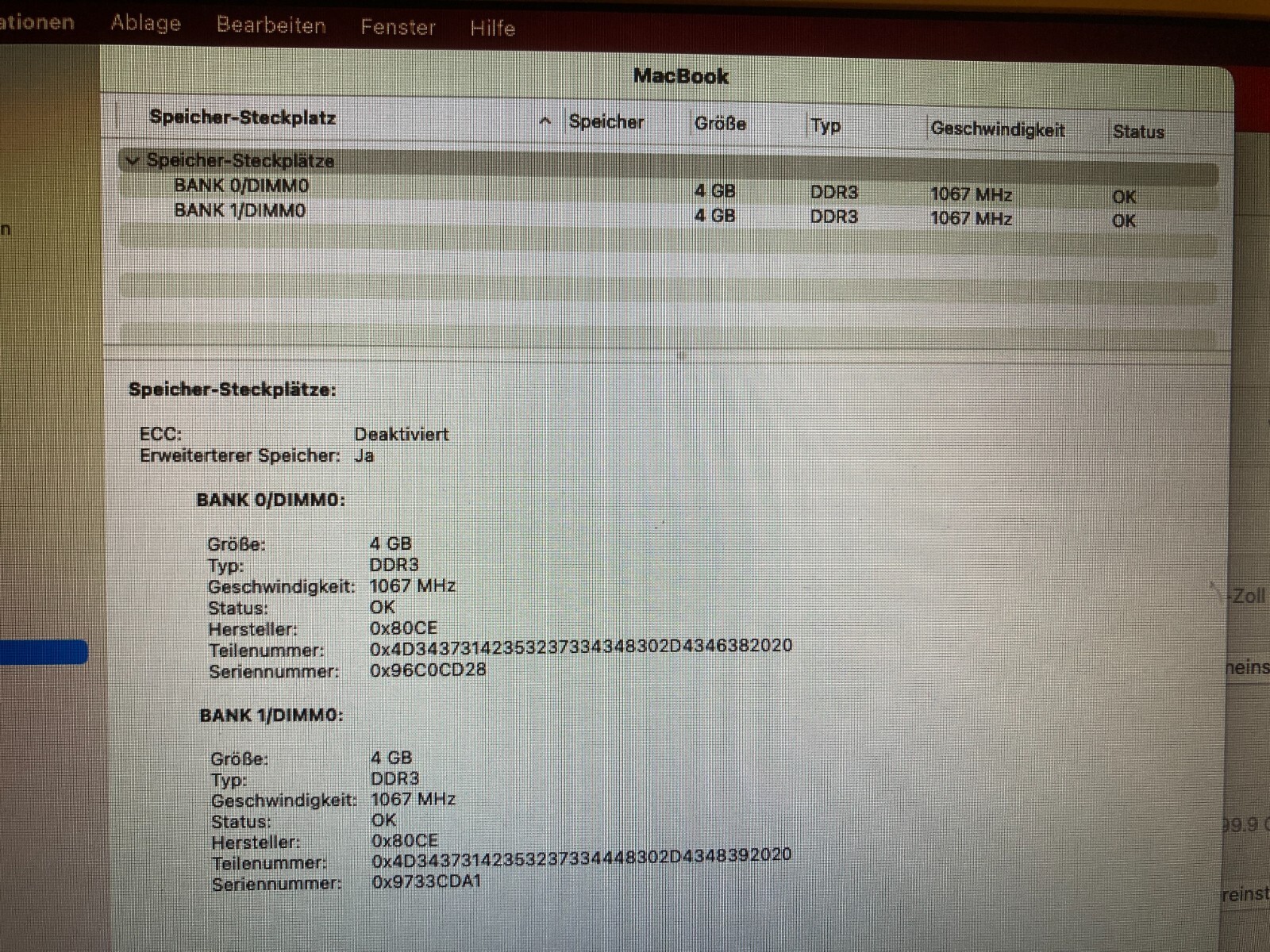The image size is (1270, 952).
Task: Sort by Status column header
Action: pos(1138,132)
